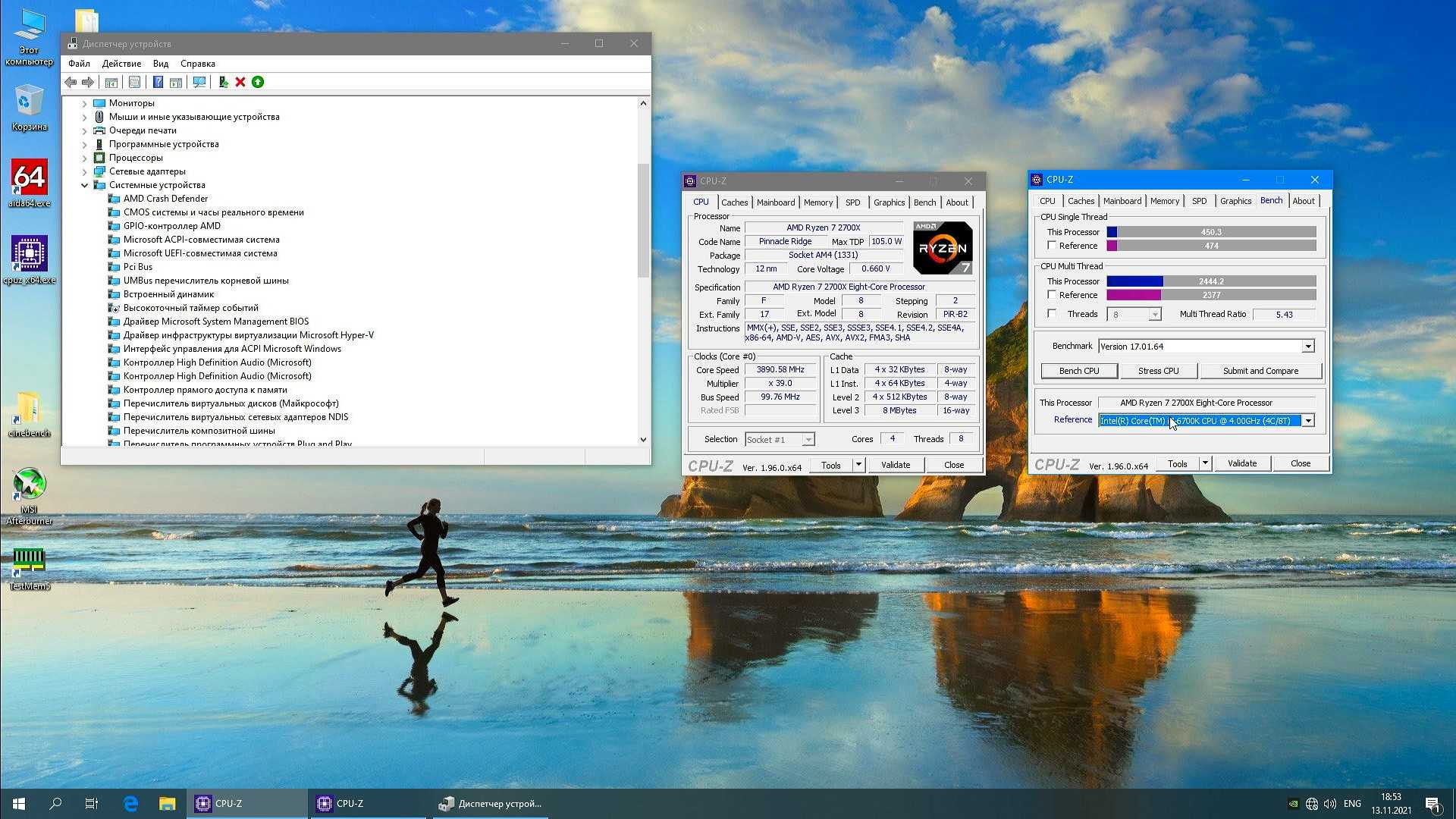1456x819 pixels.
Task: Enable the Single Thread Reference checkbox
Action: pos(1052,245)
